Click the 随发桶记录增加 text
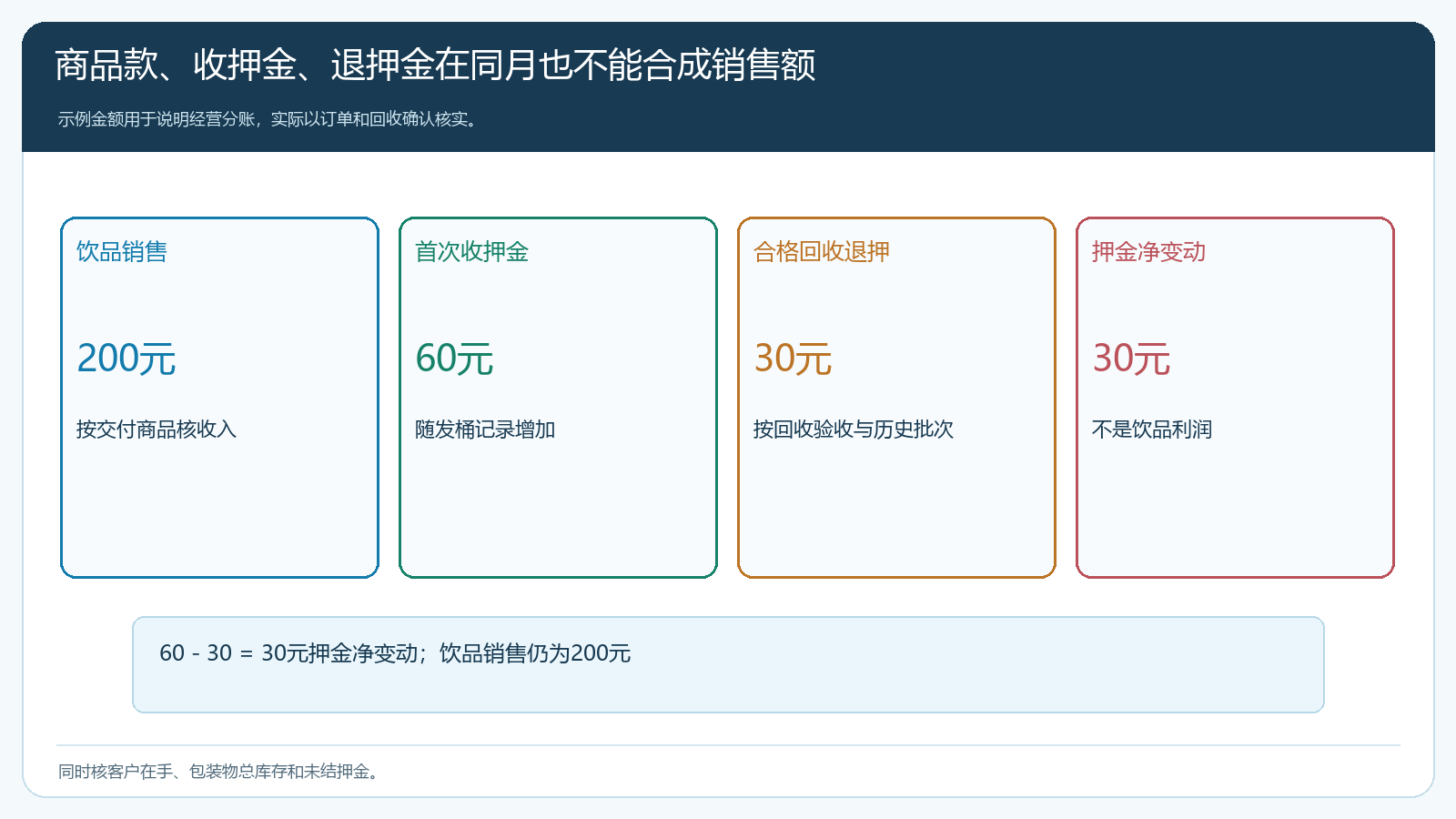The image size is (1456, 819). pos(485,430)
